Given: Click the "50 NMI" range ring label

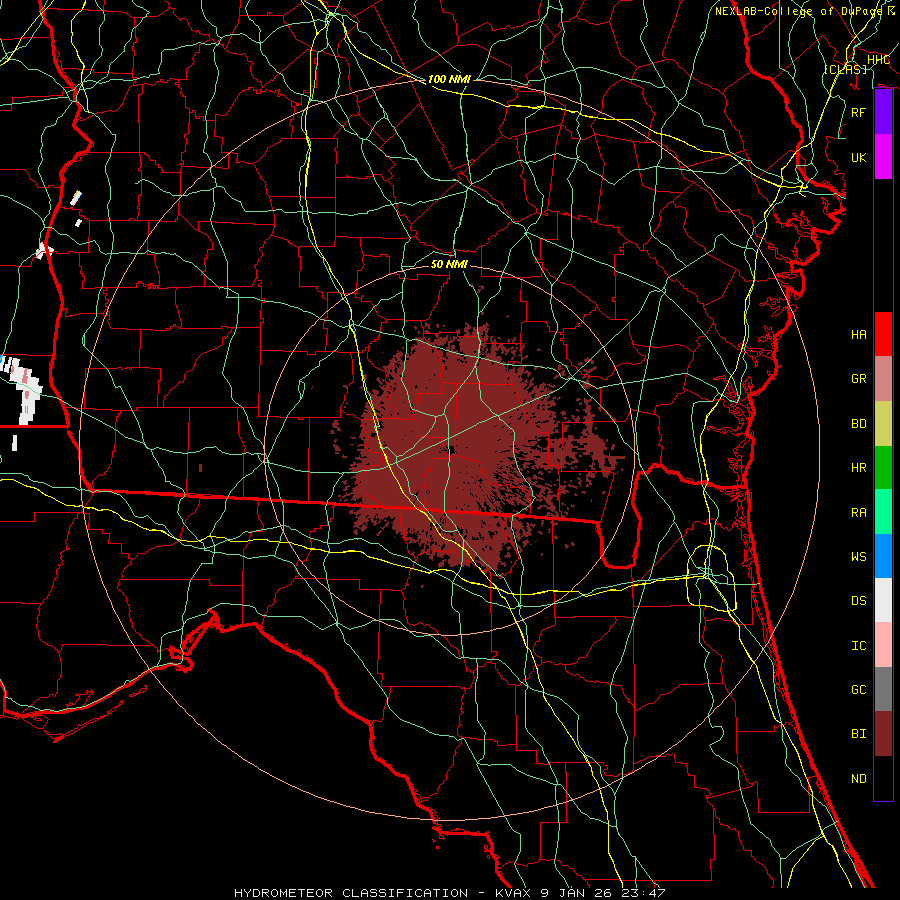Looking at the screenshot, I should tap(449, 264).
